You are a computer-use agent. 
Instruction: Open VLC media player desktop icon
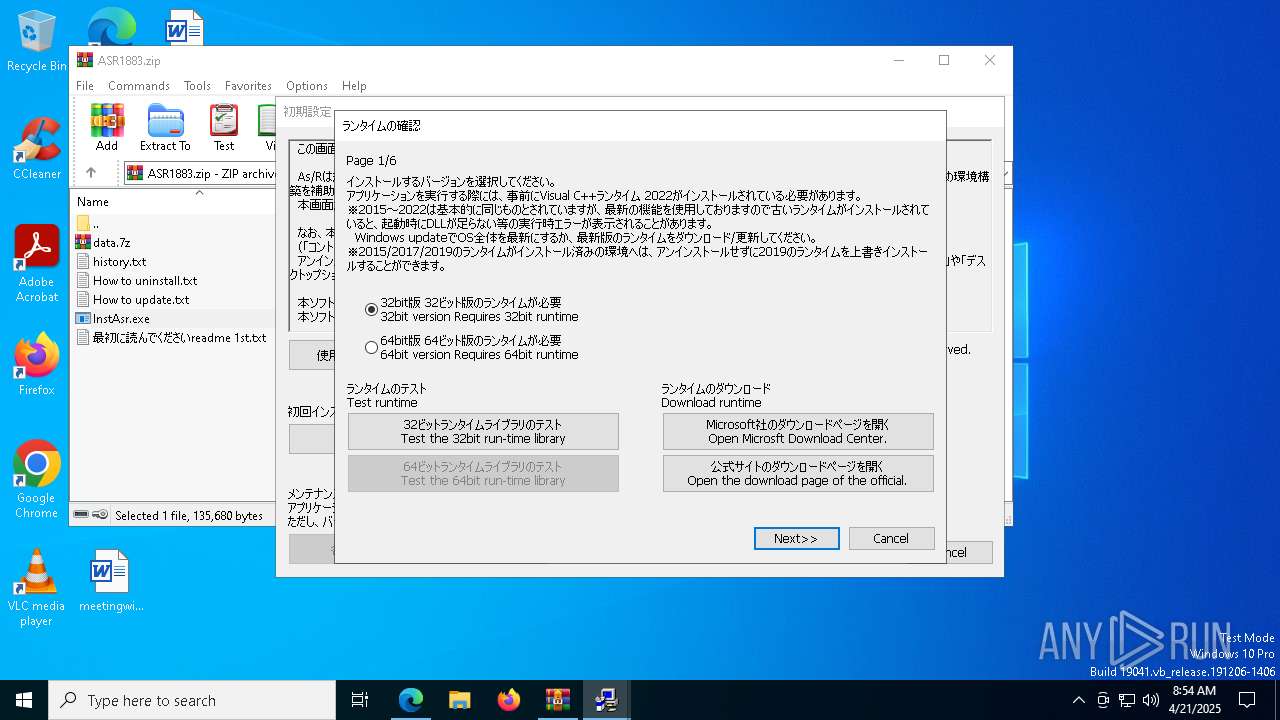(x=36, y=588)
